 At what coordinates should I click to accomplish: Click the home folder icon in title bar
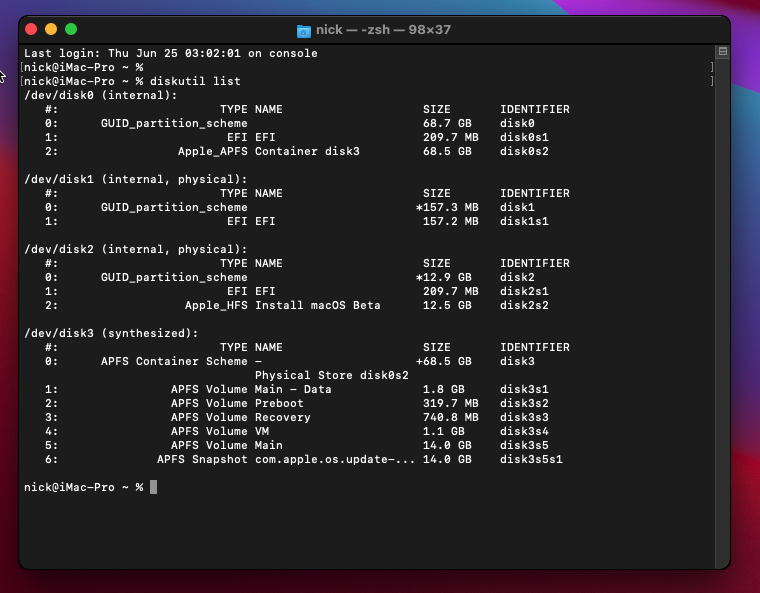pos(303,31)
